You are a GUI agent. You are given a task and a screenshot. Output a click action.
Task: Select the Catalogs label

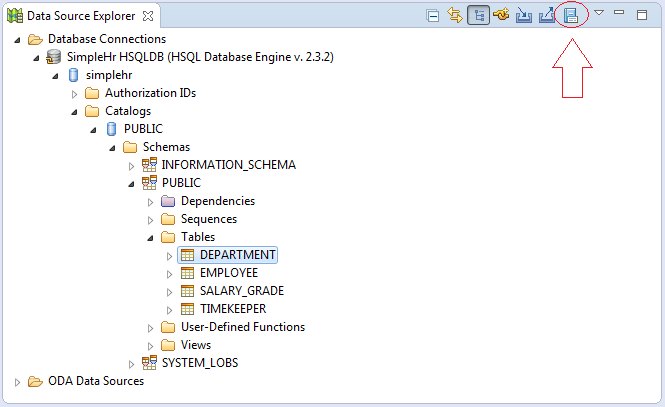click(128, 111)
